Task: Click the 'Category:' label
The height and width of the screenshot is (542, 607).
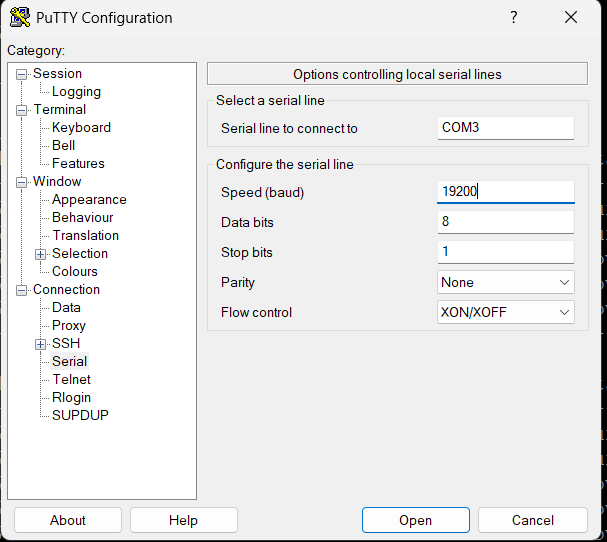Action: tap(36, 51)
